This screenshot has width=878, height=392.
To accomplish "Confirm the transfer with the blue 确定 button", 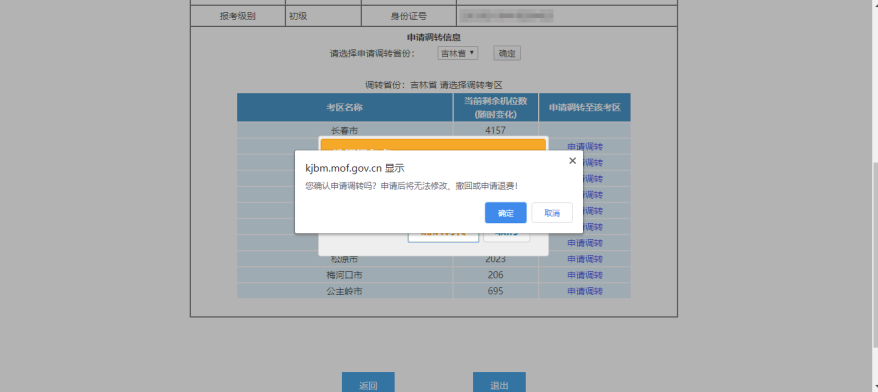I will [506, 213].
